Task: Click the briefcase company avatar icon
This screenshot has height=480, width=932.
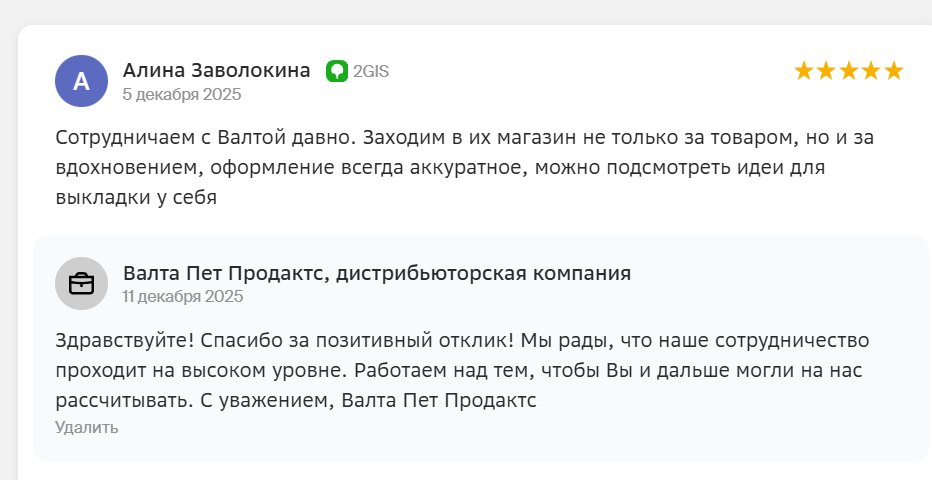Action: pyautogui.click(x=81, y=284)
